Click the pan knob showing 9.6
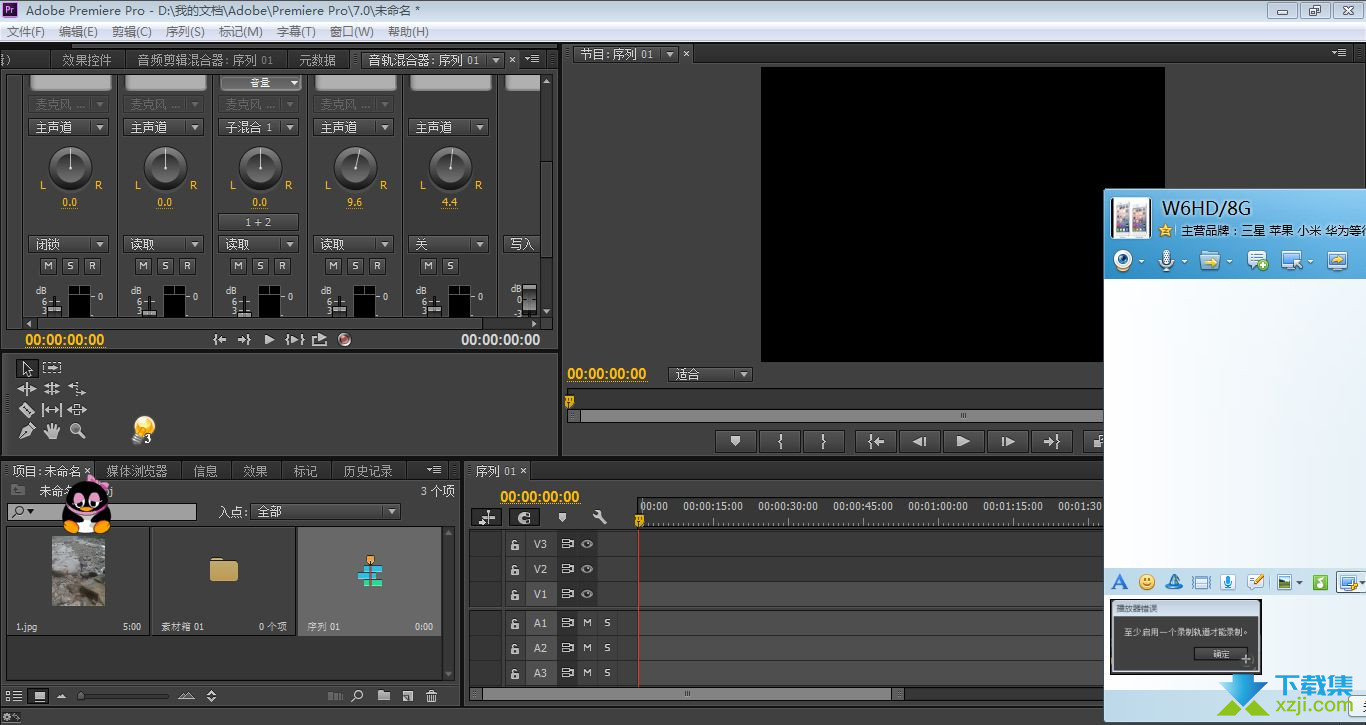This screenshot has width=1366, height=725. (x=355, y=167)
